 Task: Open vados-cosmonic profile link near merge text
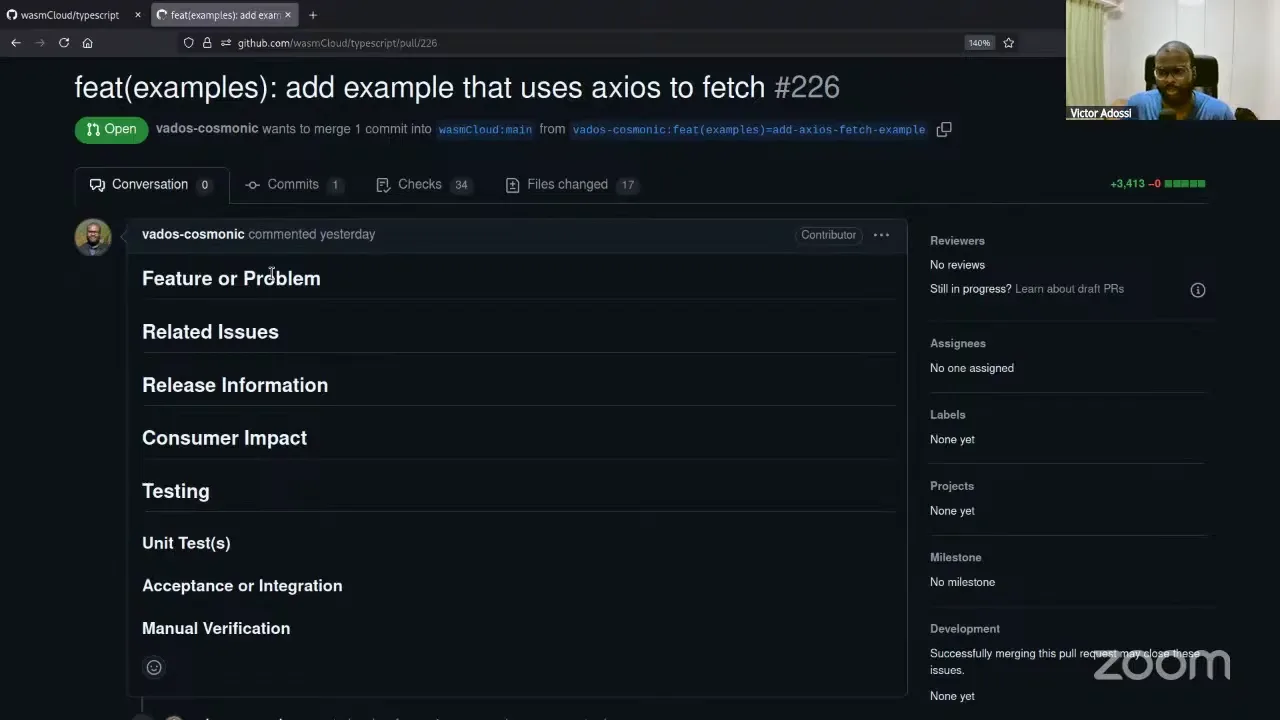click(207, 129)
